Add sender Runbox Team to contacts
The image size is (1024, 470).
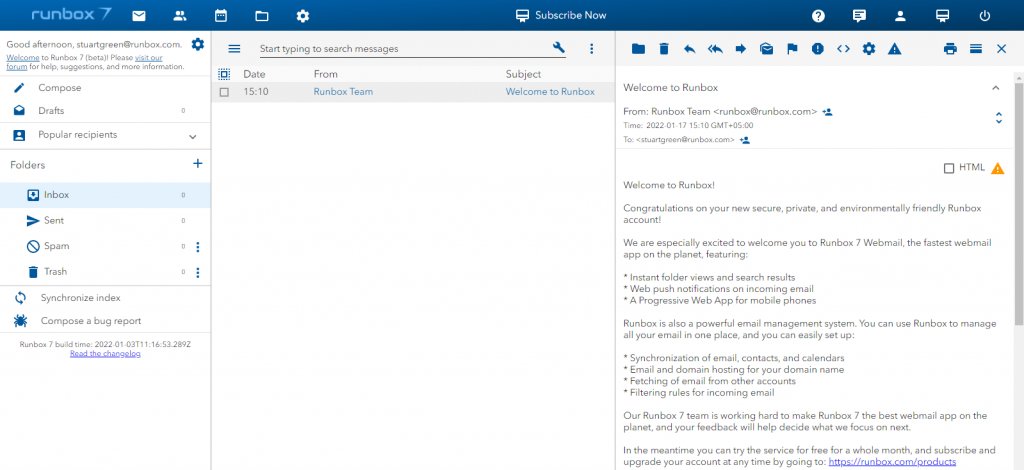click(x=827, y=112)
